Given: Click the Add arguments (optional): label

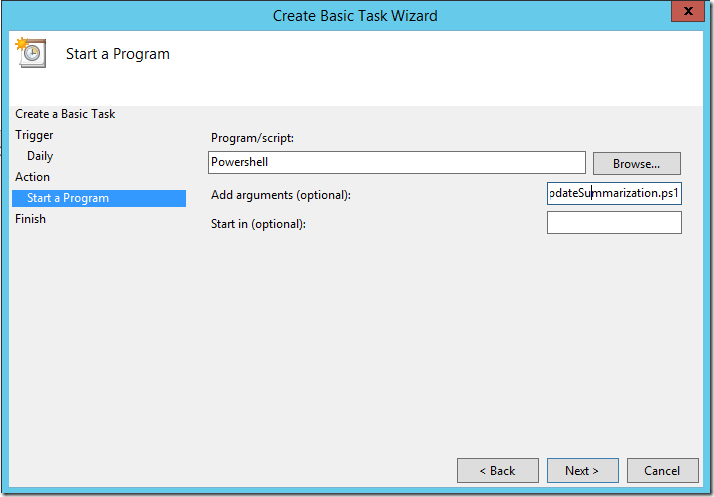Looking at the screenshot, I should point(280,195).
